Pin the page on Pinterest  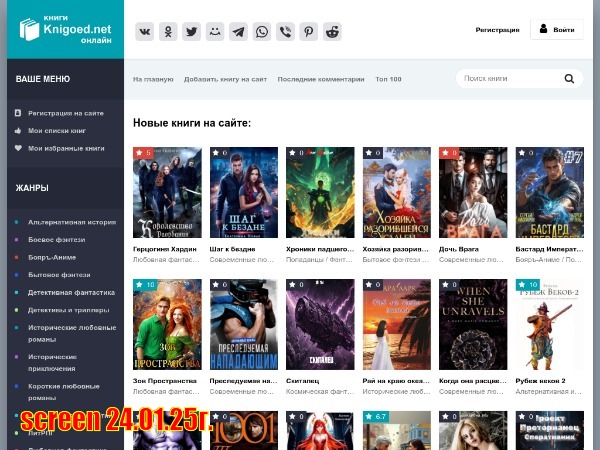coord(309,31)
